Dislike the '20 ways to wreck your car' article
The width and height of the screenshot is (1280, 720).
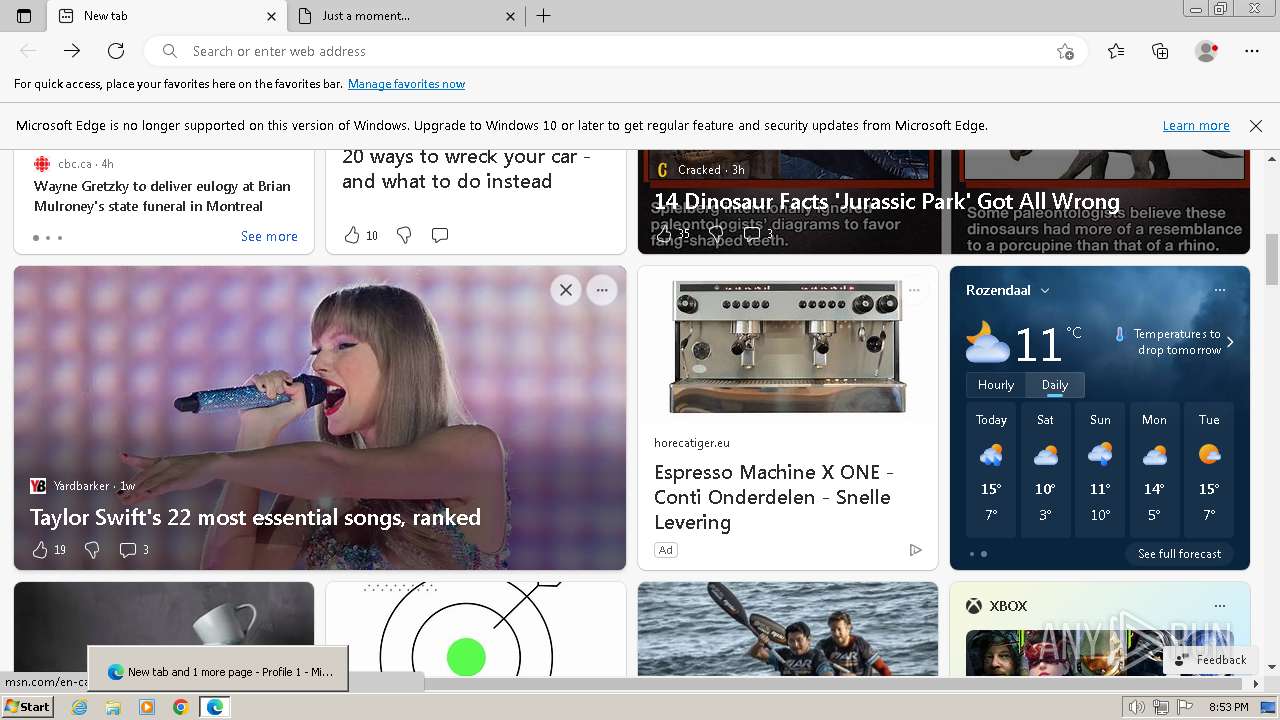point(404,235)
